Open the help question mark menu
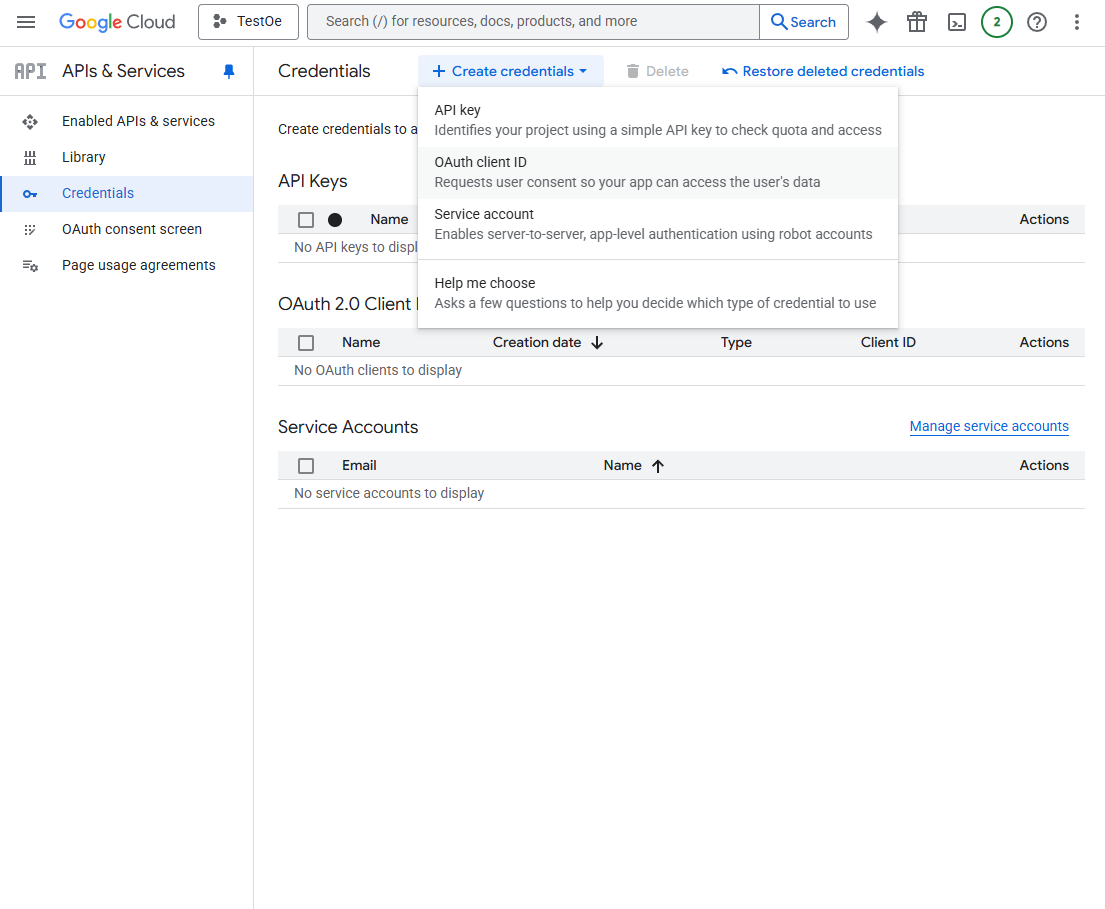This screenshot has height=909, width=1105. pyautogui.click(x=1037, y=22)
